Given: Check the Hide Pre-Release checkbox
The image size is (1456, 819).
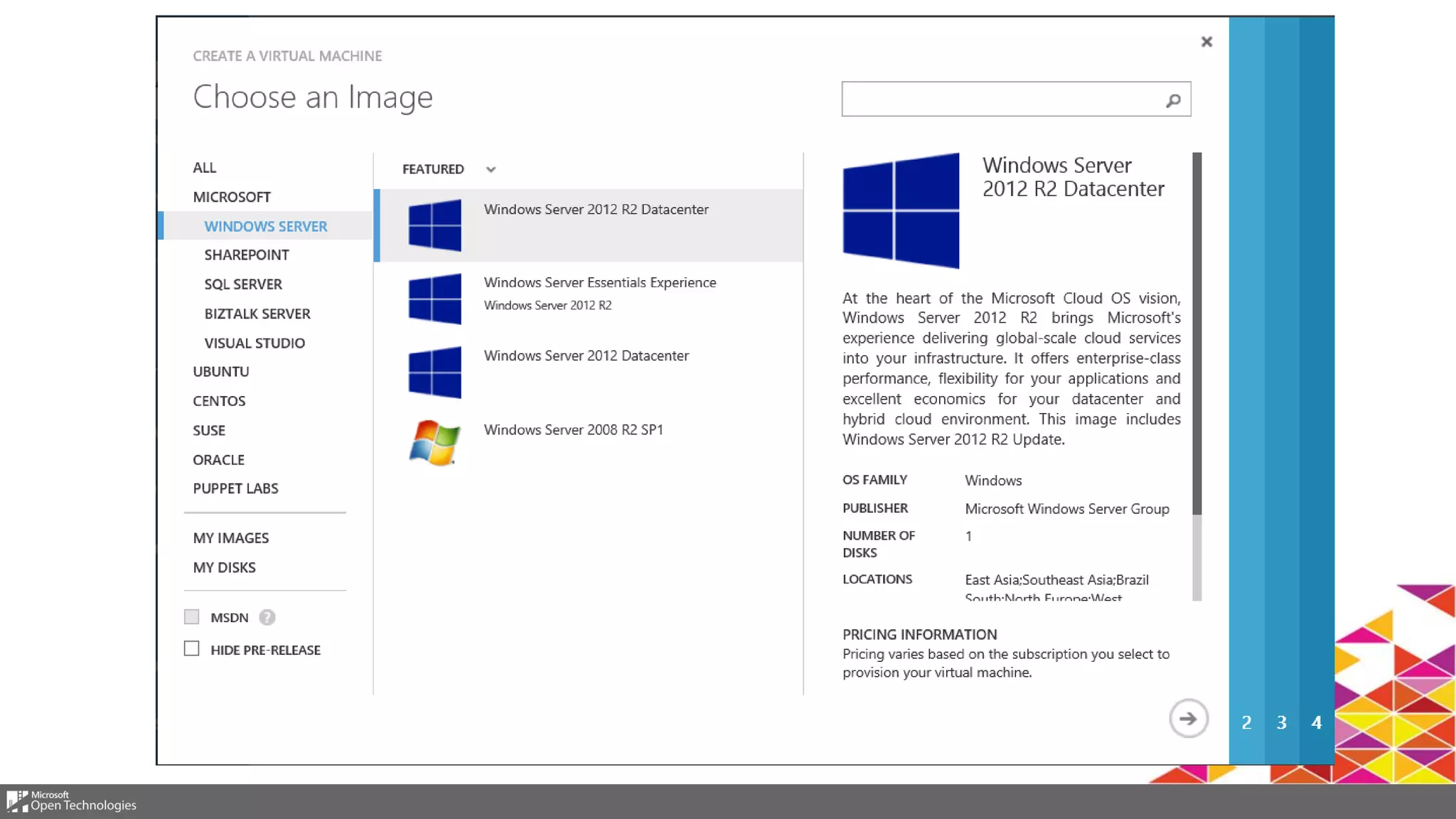Looking at the screenshot, I should click(x=191, y=648).
